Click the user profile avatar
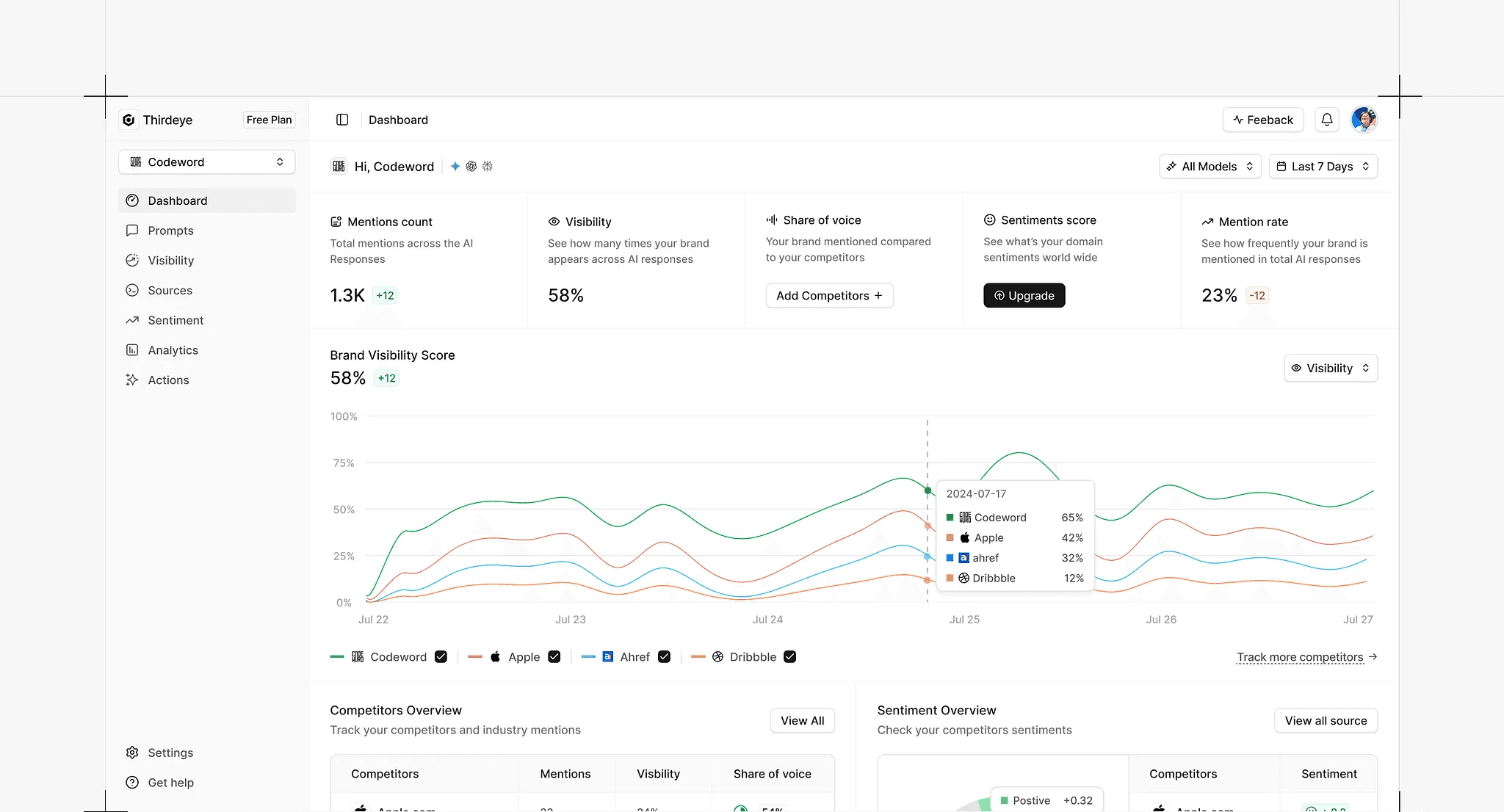 (x=1364, y=120)
